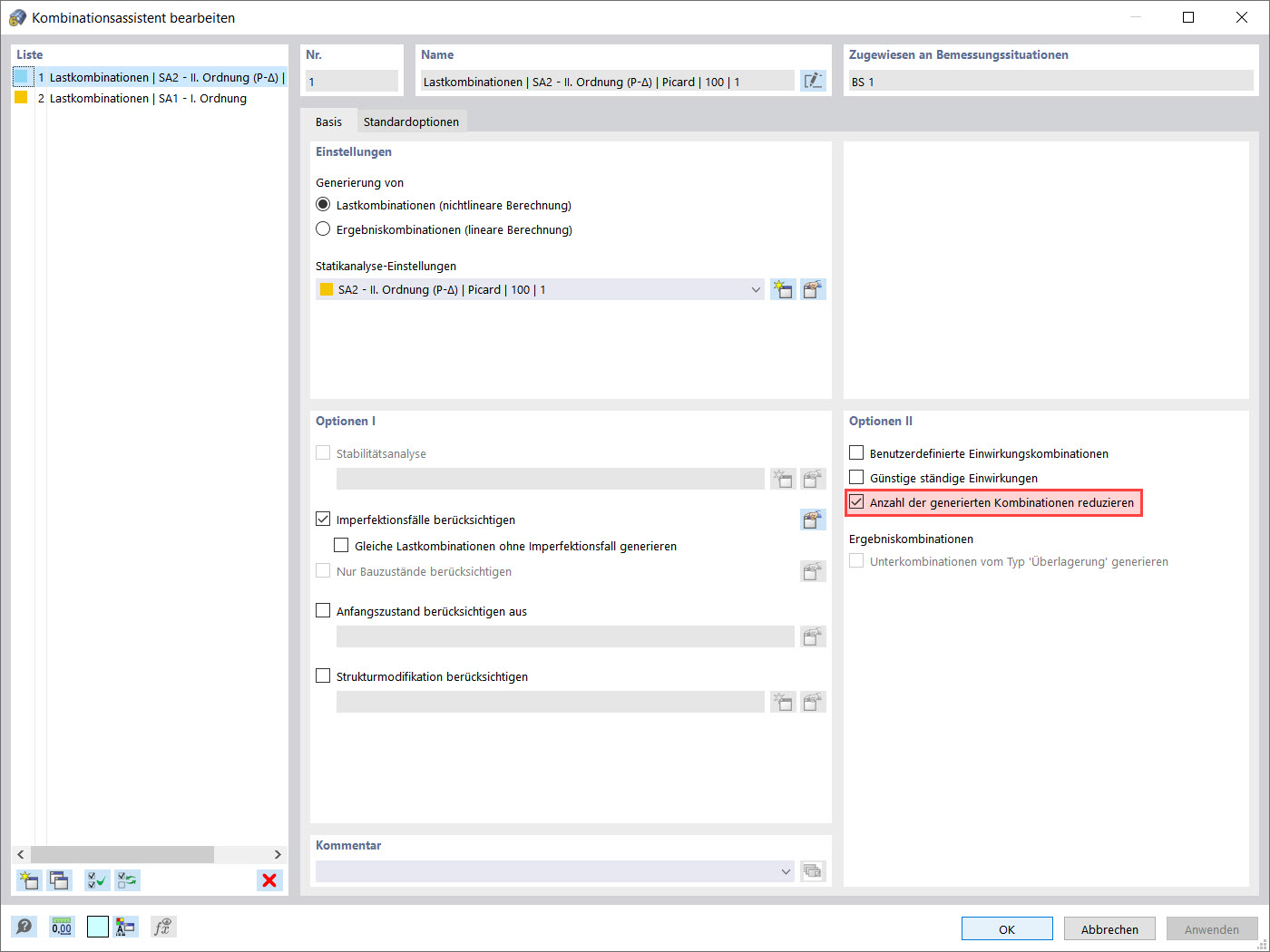This screenshot has width=1270, height=952.
Task: Uncheck Imperfektionsfälle berücksichtigen
Action: 323,518
